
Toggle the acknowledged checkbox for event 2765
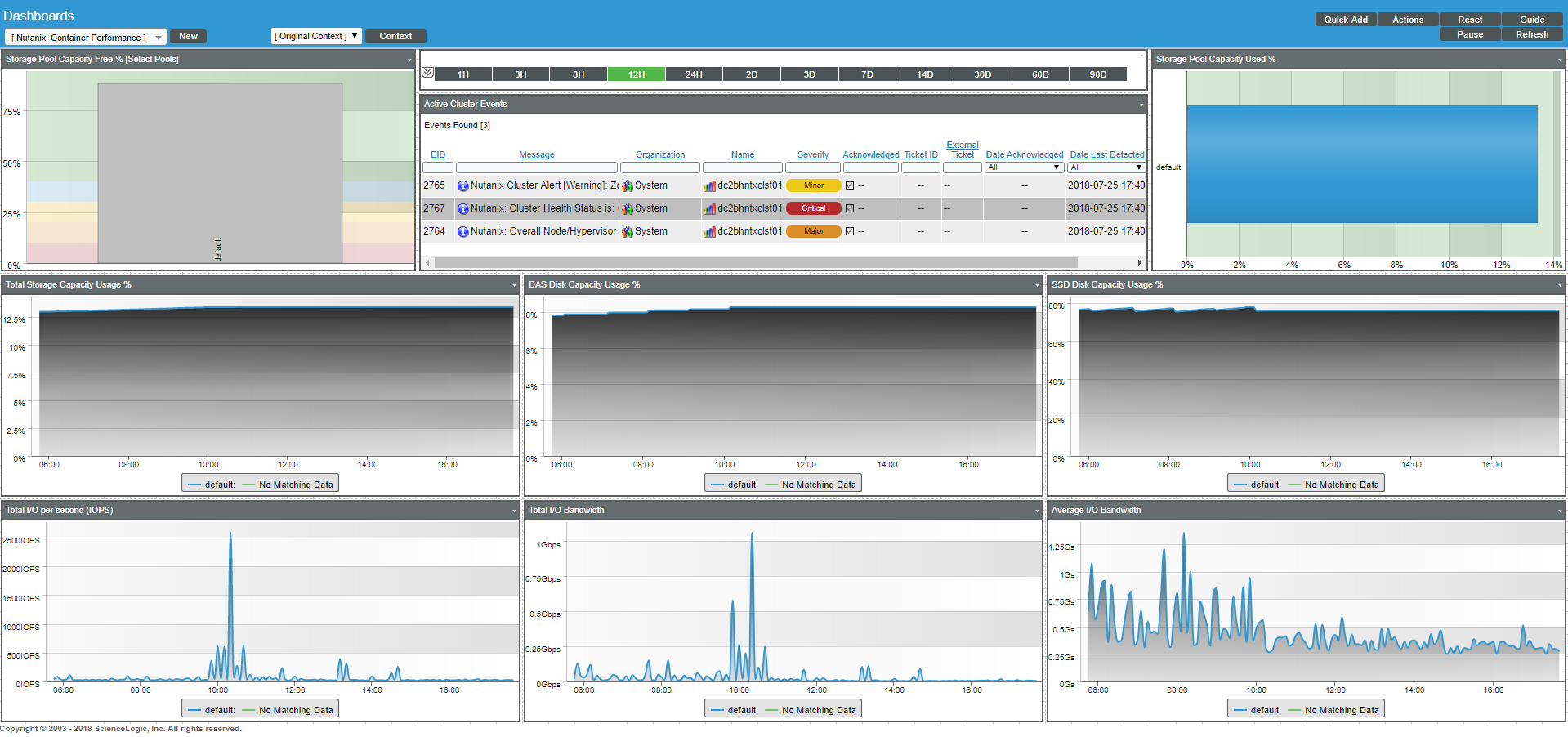(x=850, y=185)
